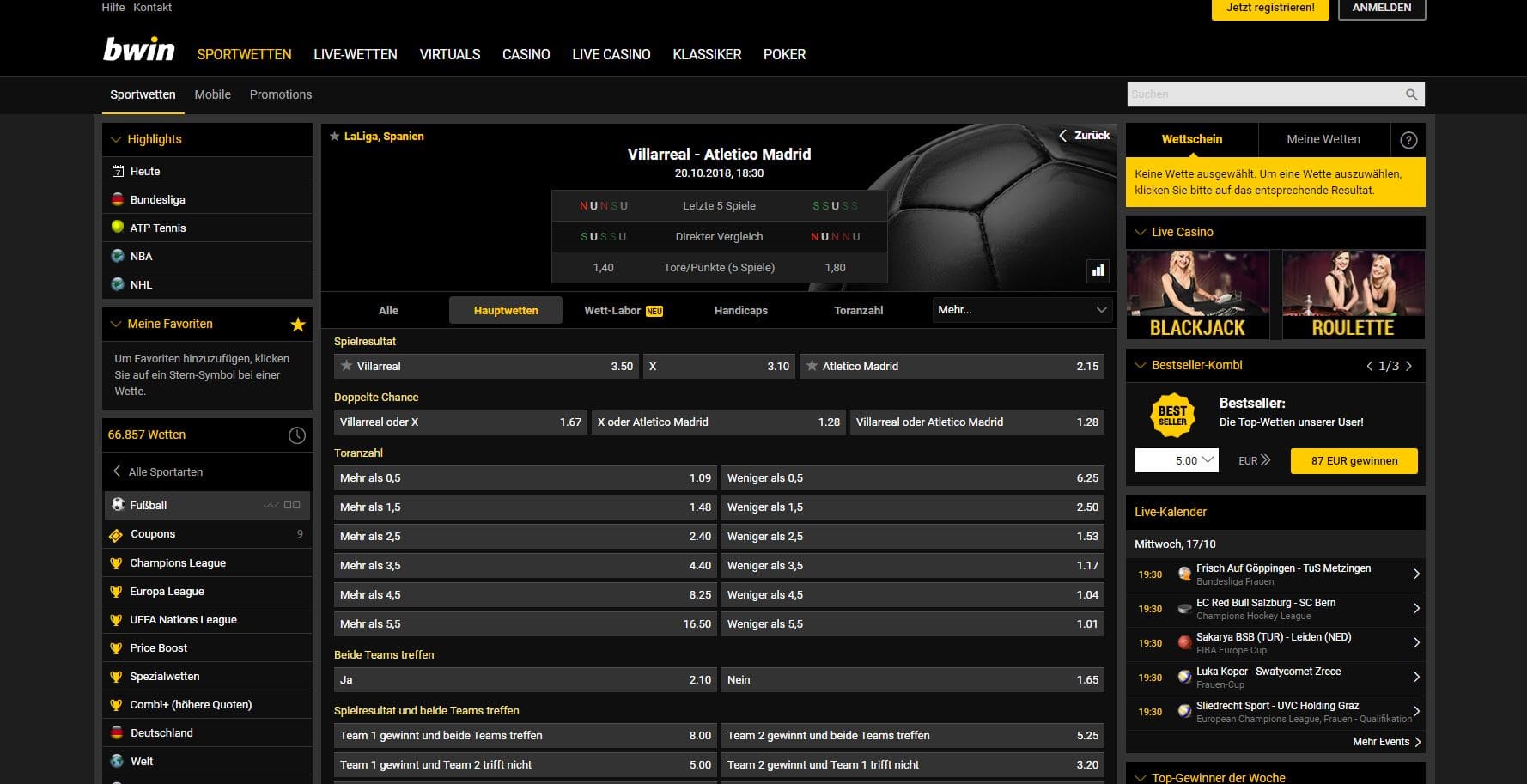Open the ROULETTE live casino thumbnail
1527x784 pixels.
coord(1354,295)
